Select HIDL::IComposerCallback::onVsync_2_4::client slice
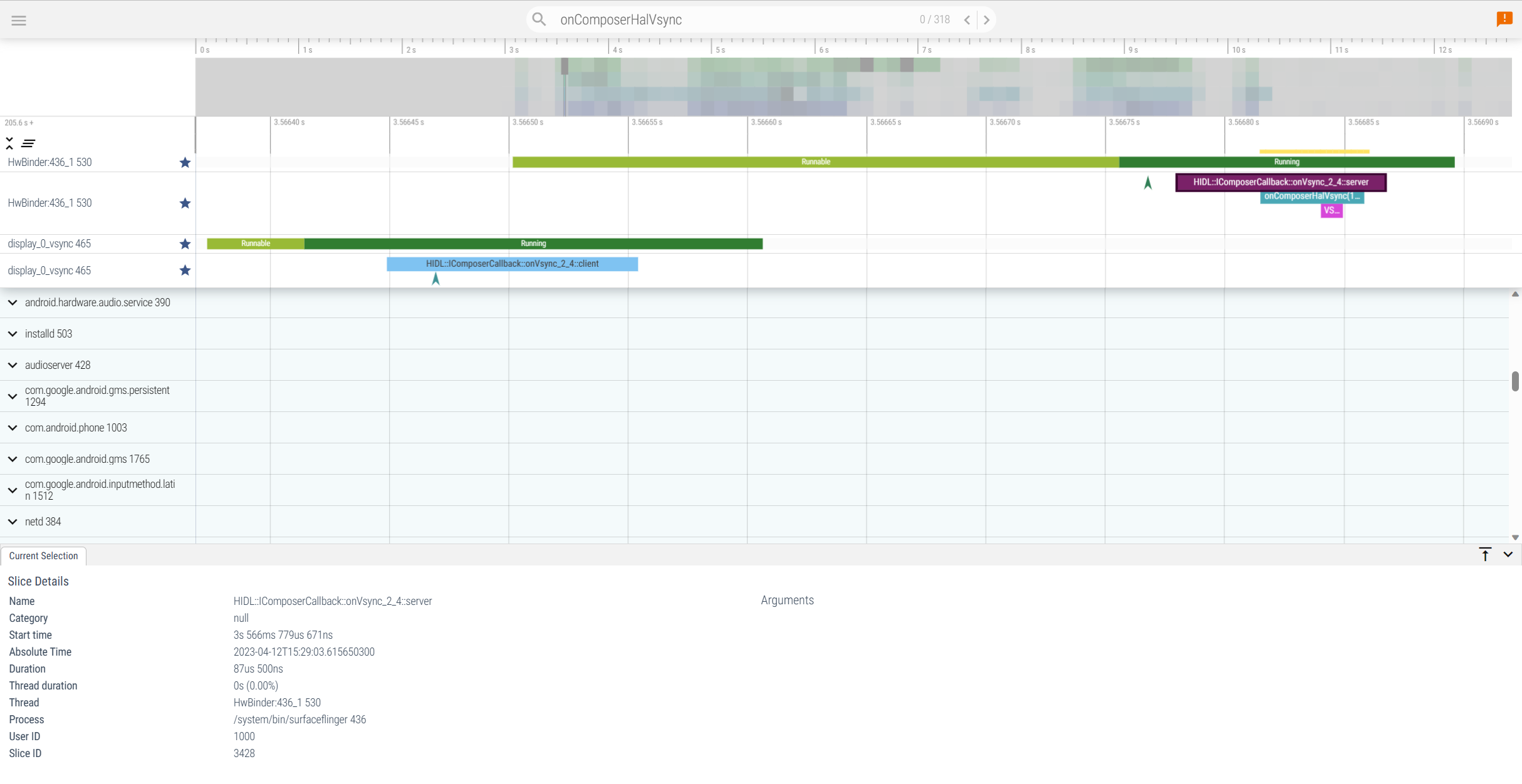The image size is (1522, 784). (x=512, y=264)
